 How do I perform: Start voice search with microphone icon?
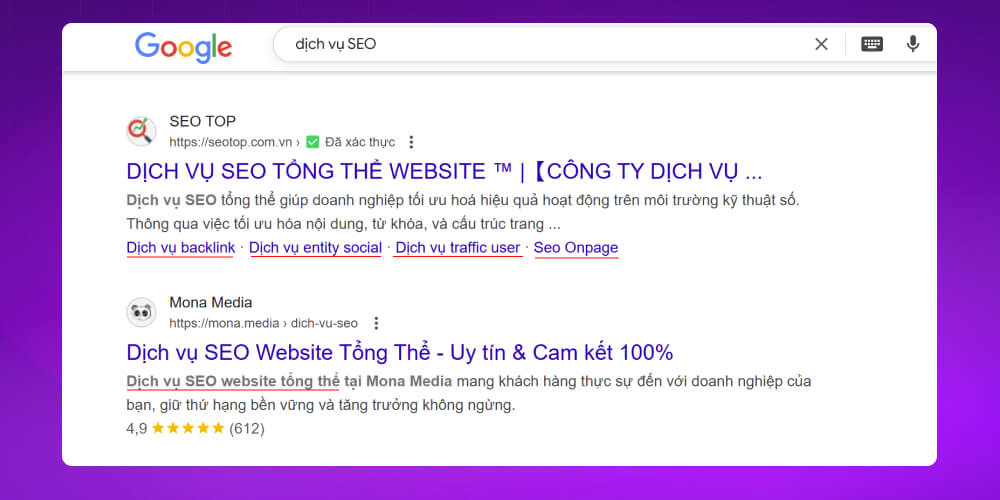(x=913, y=44)
